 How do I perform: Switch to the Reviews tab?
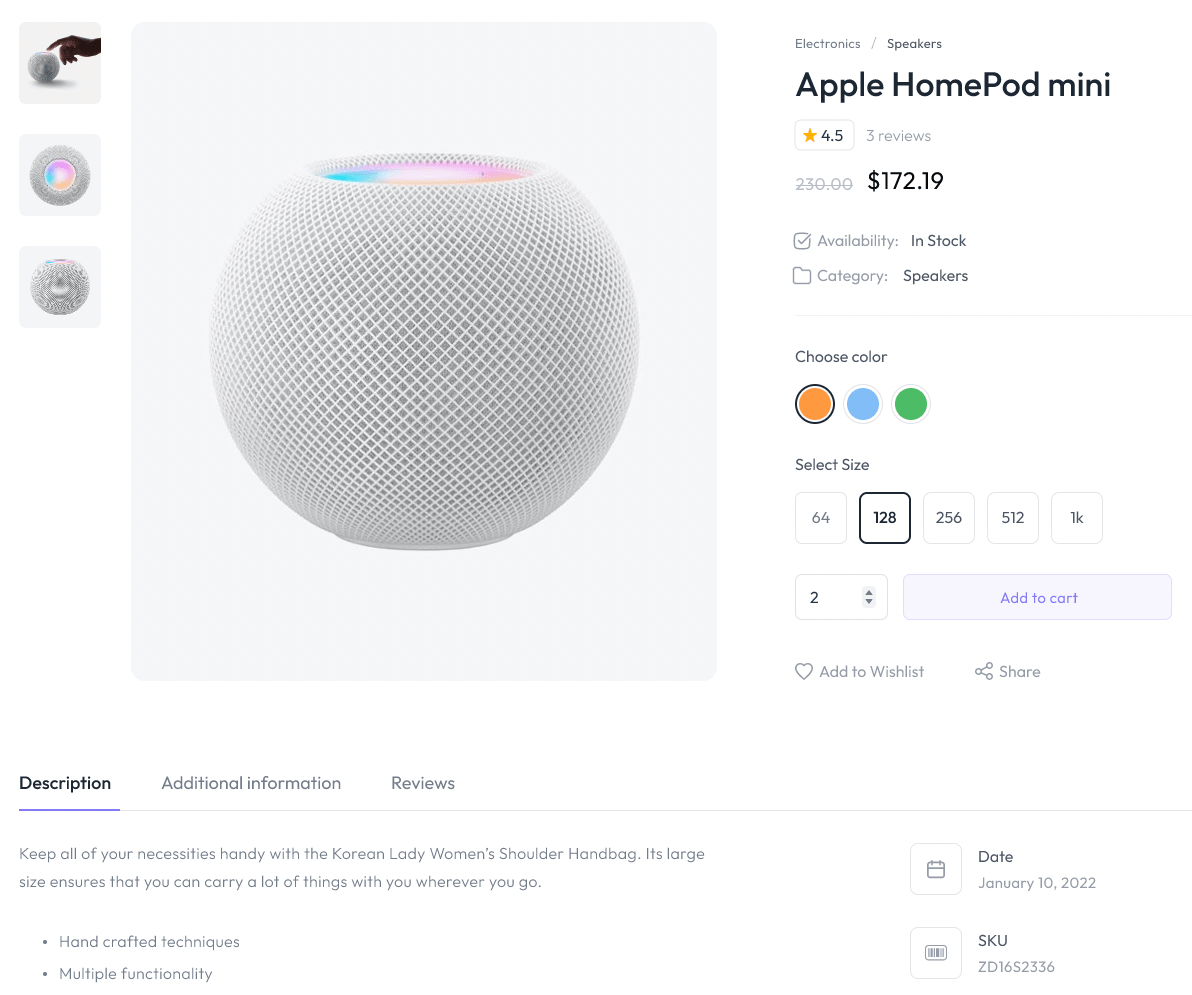coord(423,783)
